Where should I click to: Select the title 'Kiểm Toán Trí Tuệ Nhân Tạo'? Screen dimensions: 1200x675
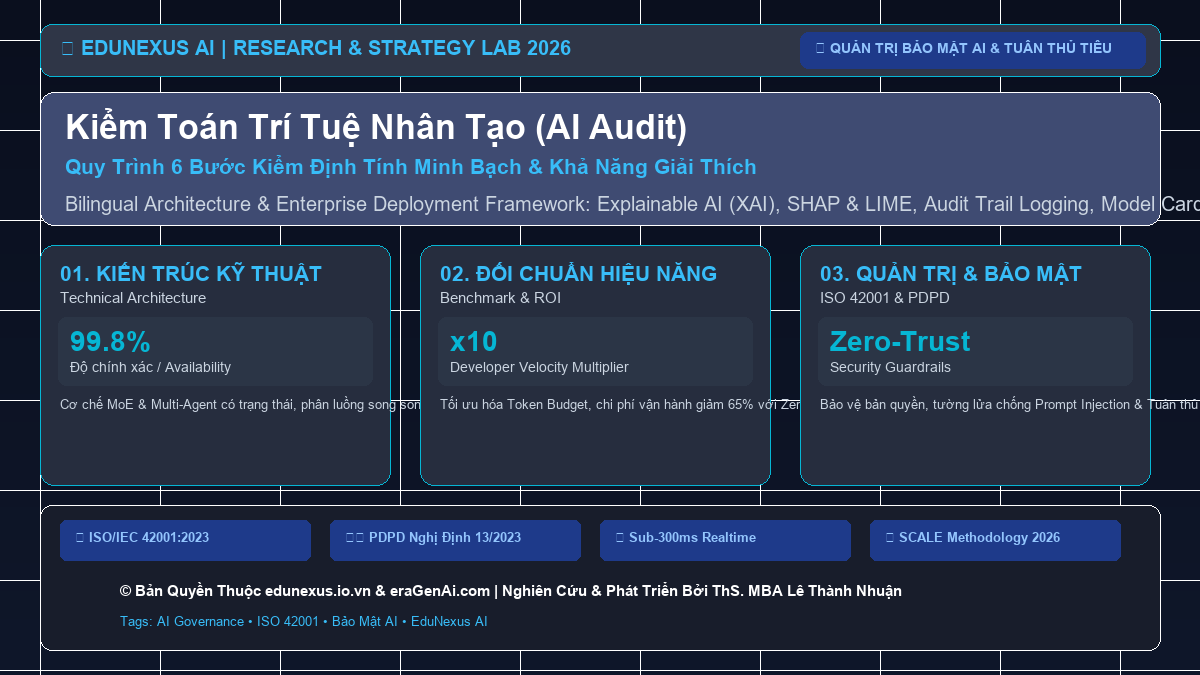[376, 127]
